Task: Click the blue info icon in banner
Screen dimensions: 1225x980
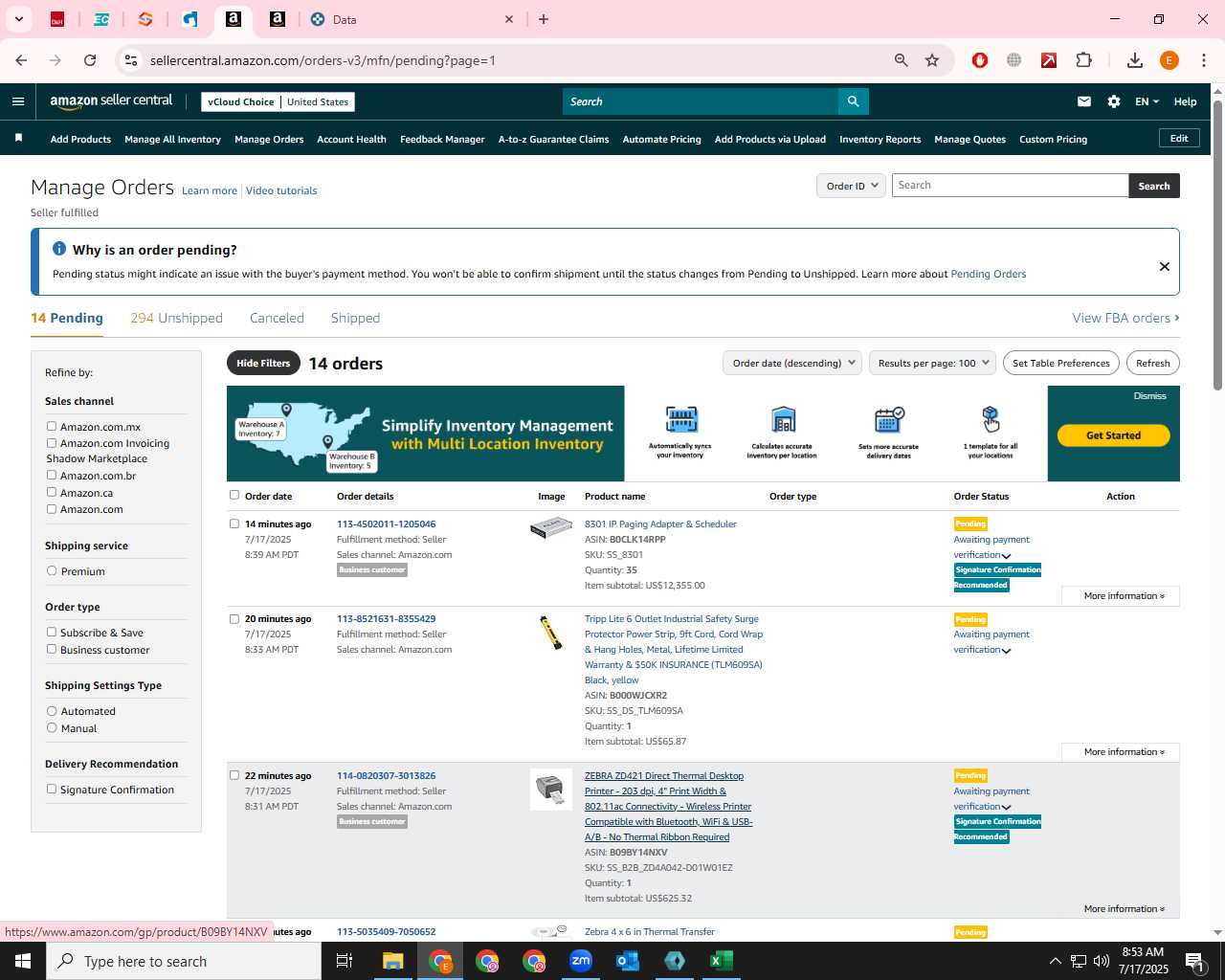Action: pyautogui.click(x=59, y=249)
